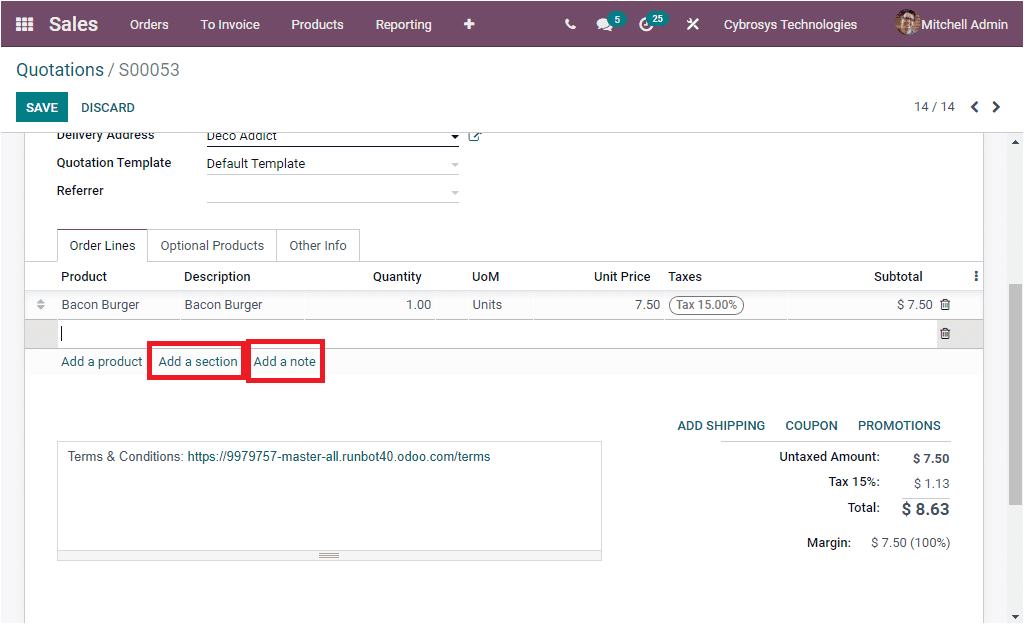Click the drag handle beside Bacon Burger
The image size is (1024, 624).
click(39, 304)
